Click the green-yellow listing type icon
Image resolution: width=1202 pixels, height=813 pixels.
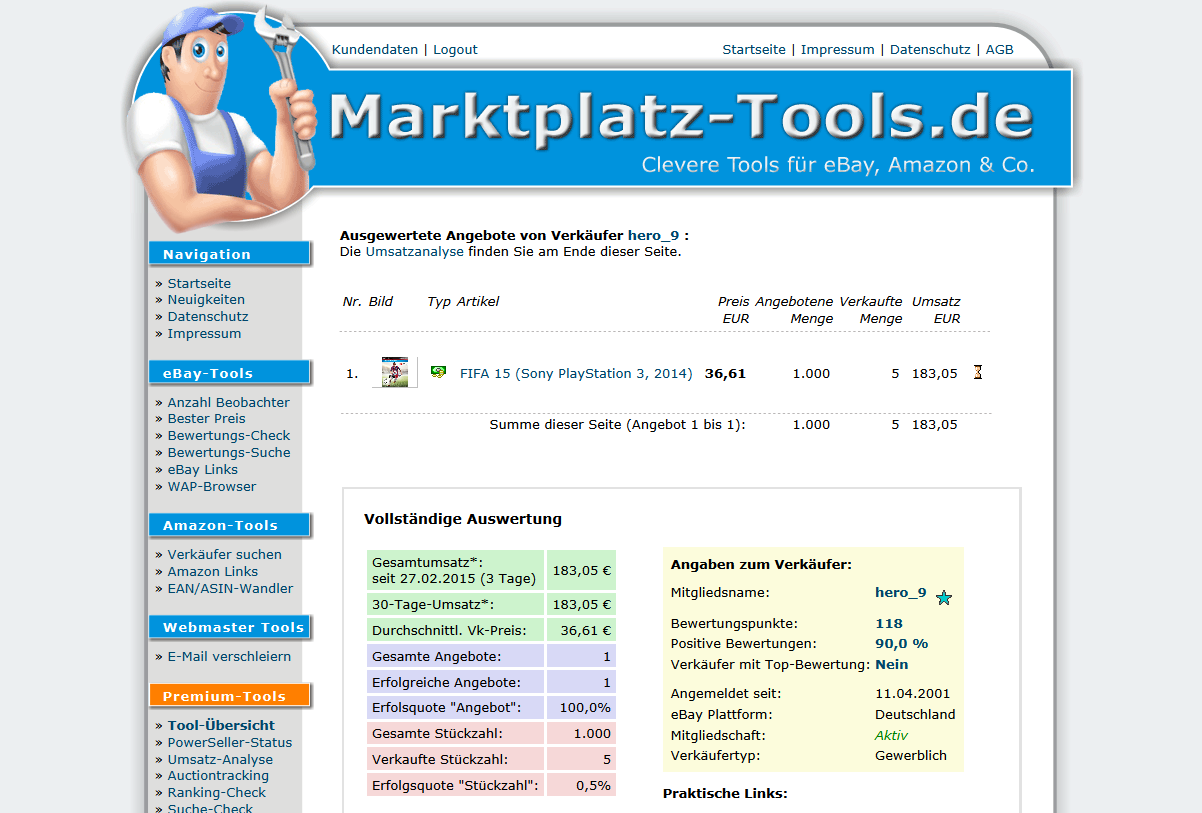438,372
